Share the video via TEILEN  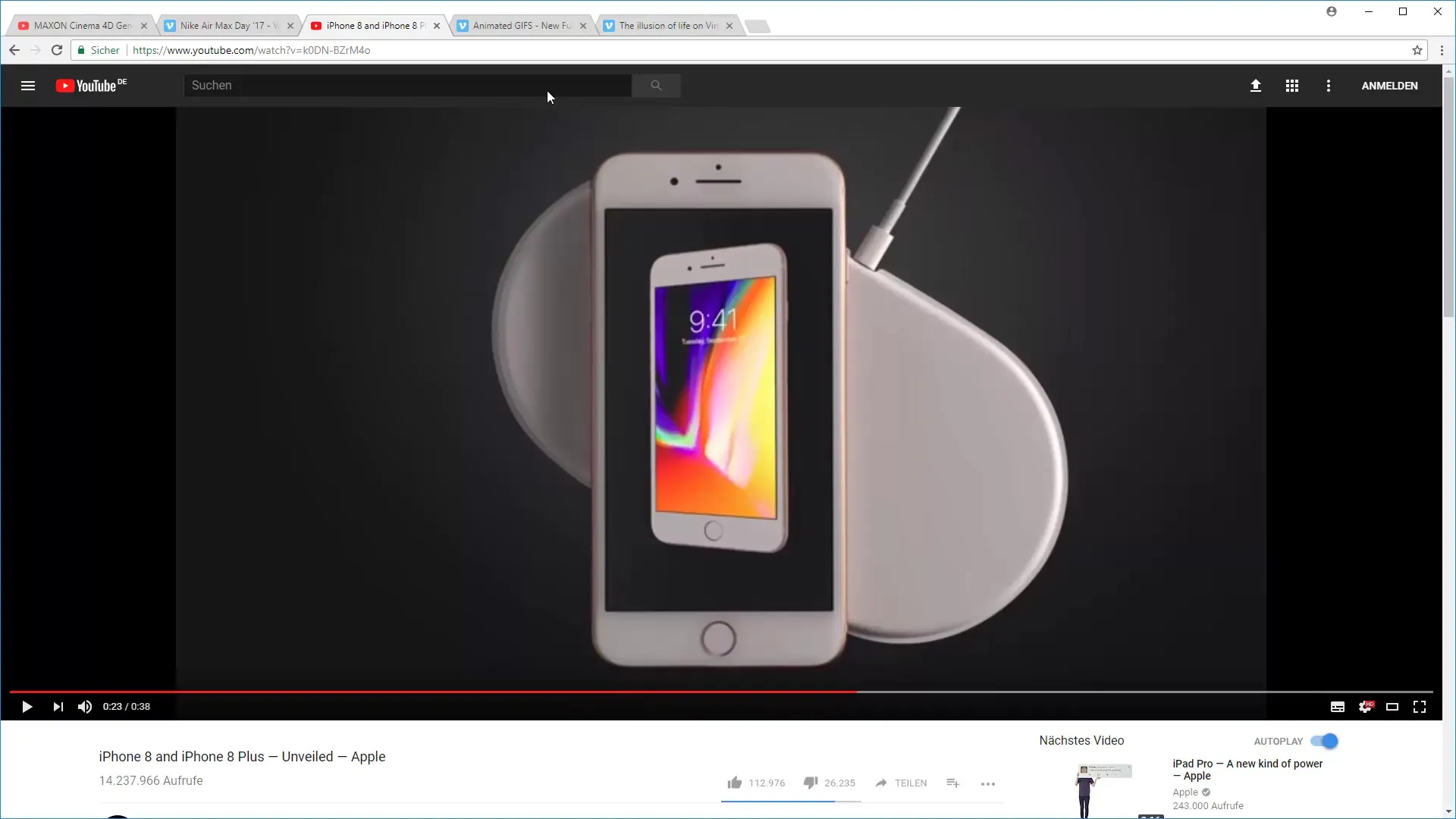901,783
